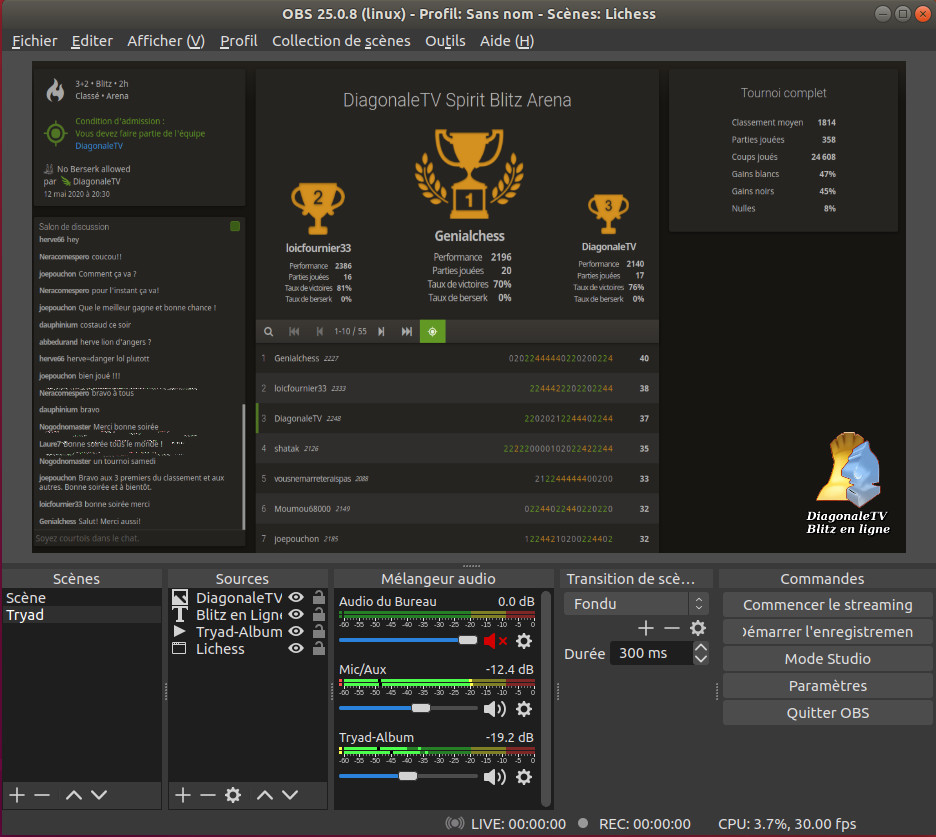Open the Afficher menu

[166, 41]
